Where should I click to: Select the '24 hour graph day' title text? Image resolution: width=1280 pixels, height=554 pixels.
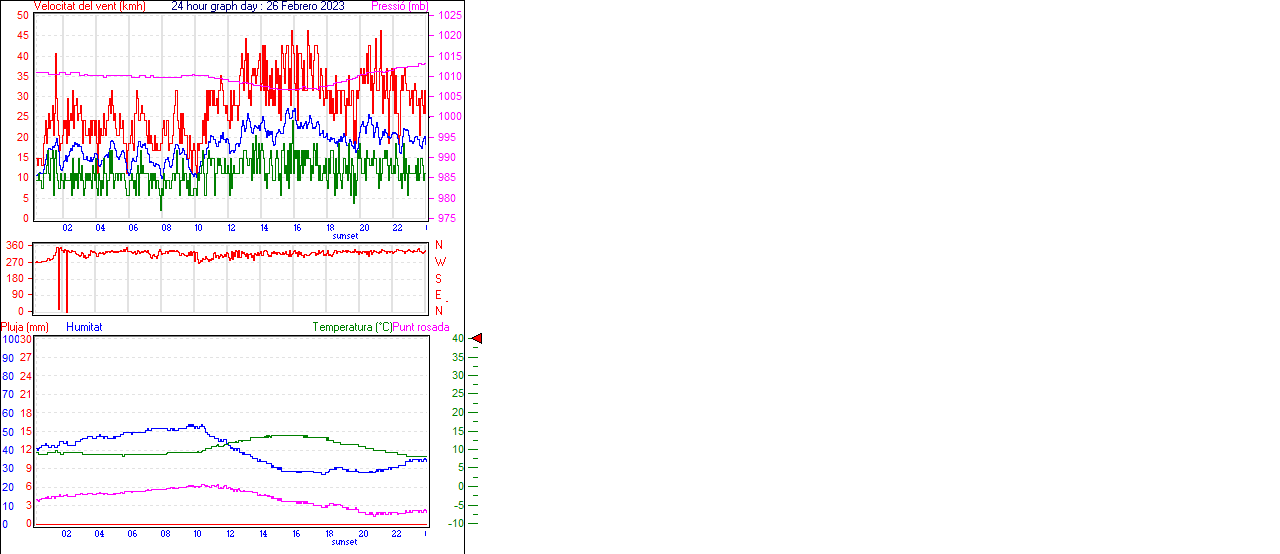click(x=258, y=6)
